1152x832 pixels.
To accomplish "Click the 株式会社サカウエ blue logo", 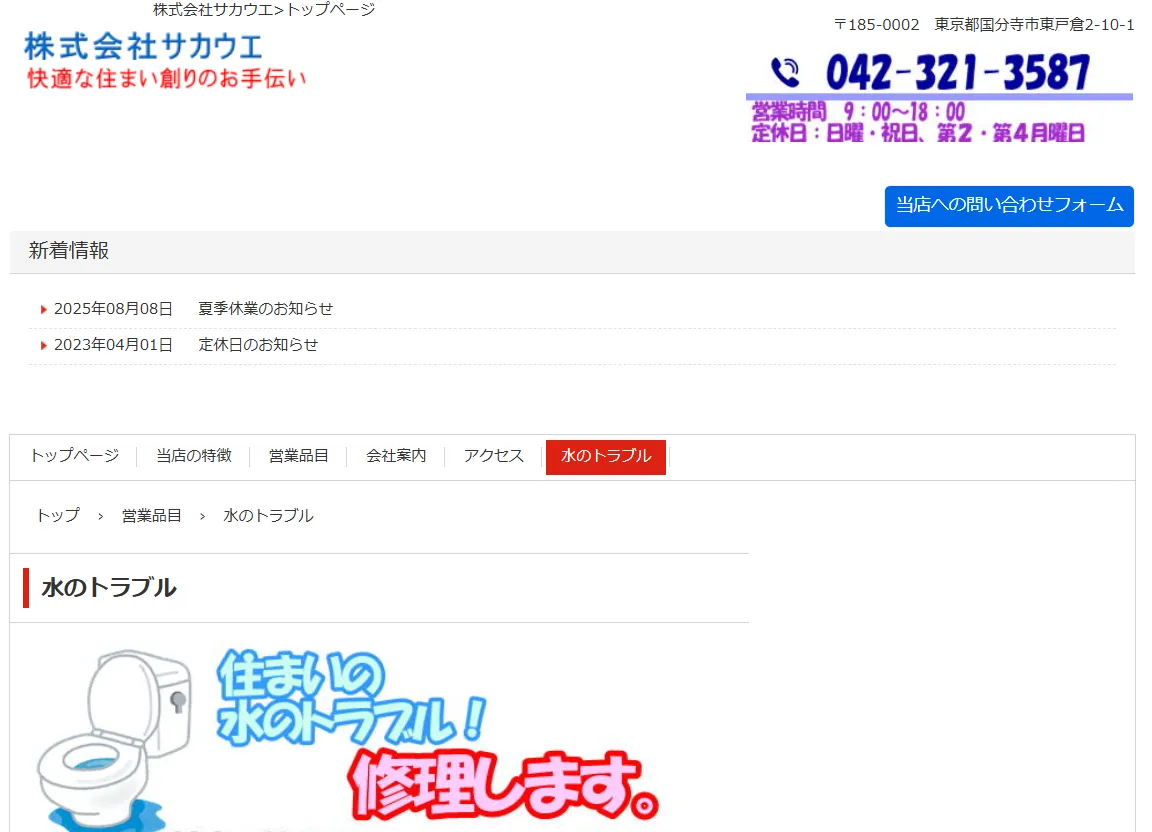I will [x=144, y=46].
